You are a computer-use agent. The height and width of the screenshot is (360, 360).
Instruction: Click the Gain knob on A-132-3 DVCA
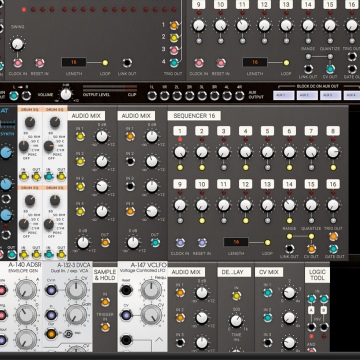click(x=76, y=315)
